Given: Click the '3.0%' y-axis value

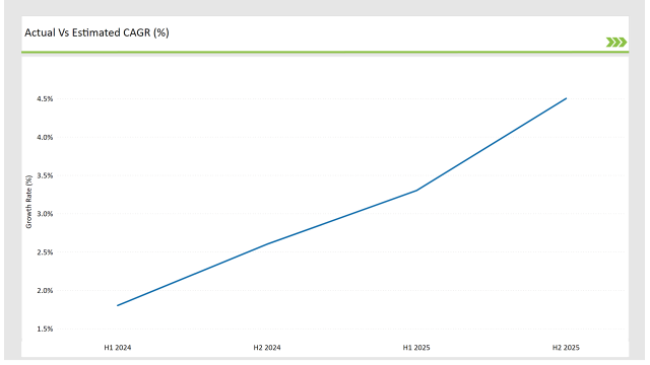Looking at the screenshot, I should pyautogui.click(x=45, y=214).
